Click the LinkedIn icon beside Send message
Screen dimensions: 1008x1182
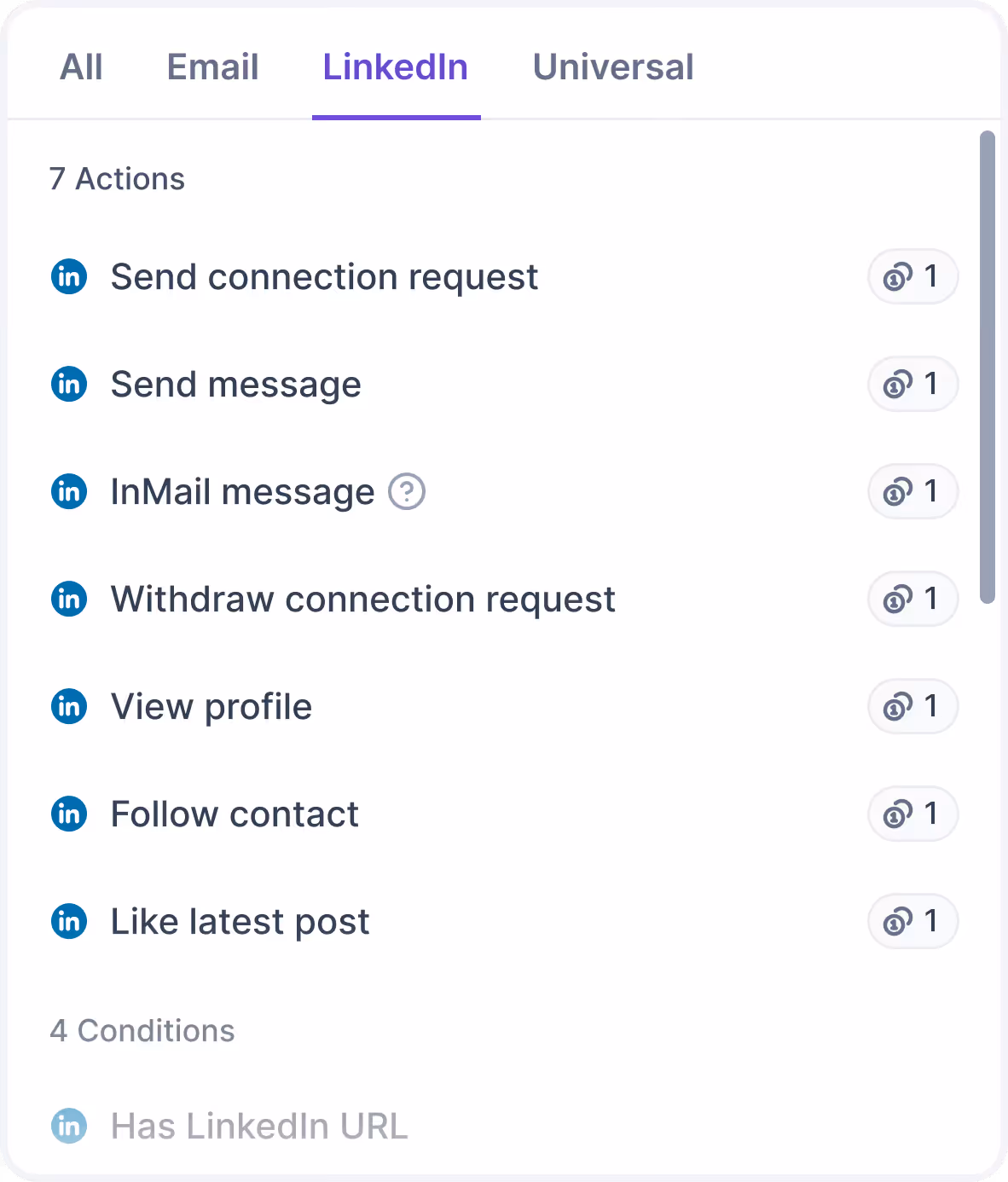[69, 385]
